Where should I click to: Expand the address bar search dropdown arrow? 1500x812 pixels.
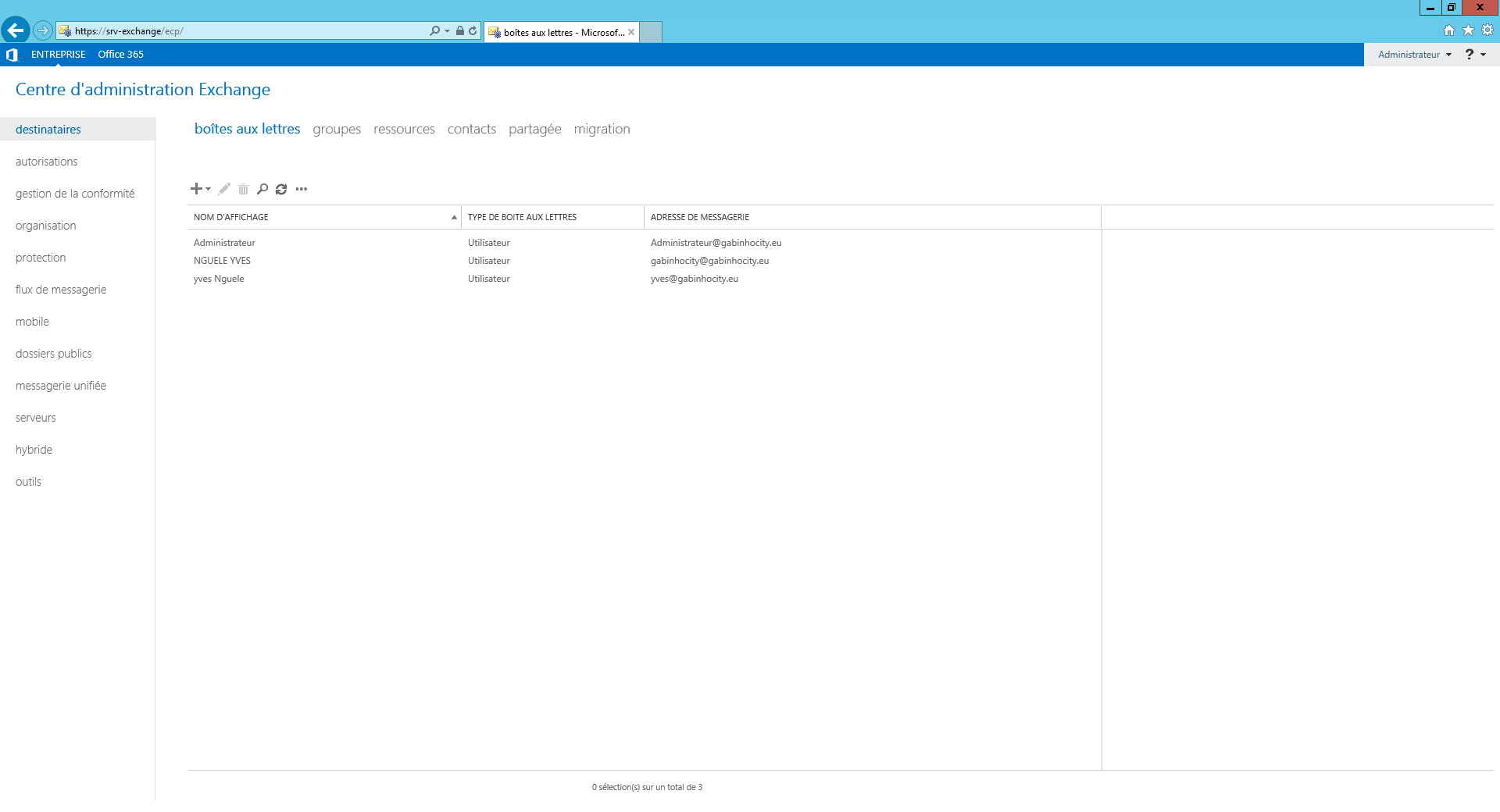(x=447, y=31)
